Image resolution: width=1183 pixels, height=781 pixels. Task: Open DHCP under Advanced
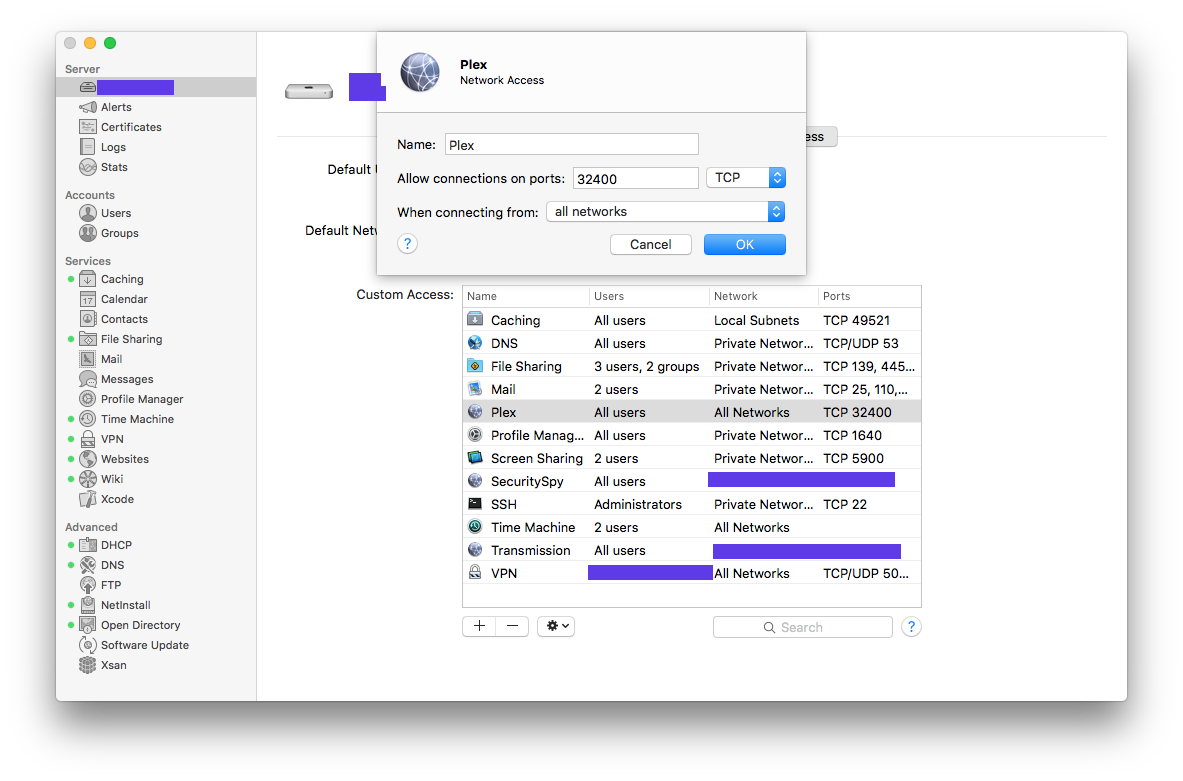click(x=115, y=545)
